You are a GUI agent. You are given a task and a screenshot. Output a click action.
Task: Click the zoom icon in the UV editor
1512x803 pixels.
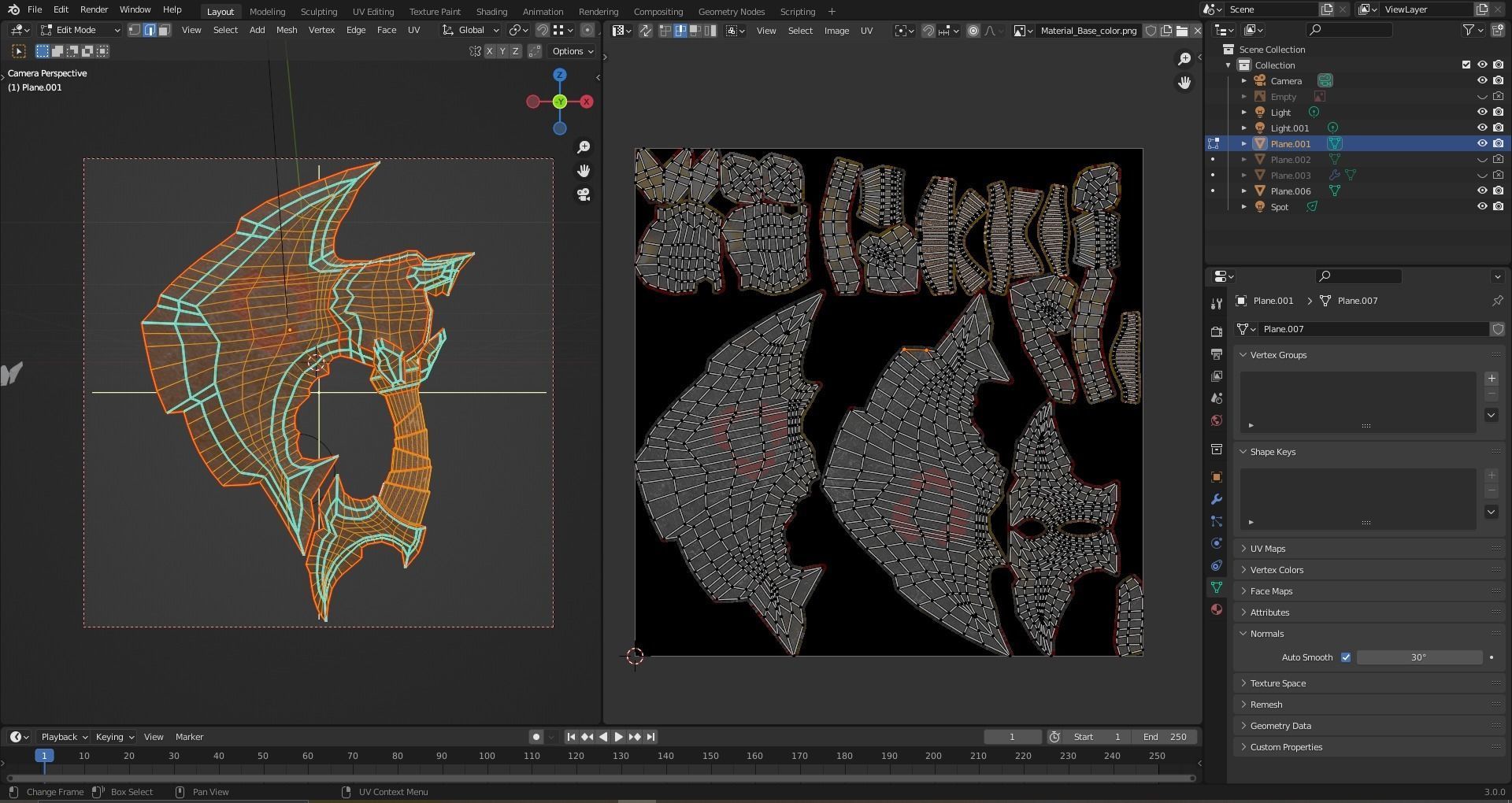pyautogui.click(x=1184, y=59)
